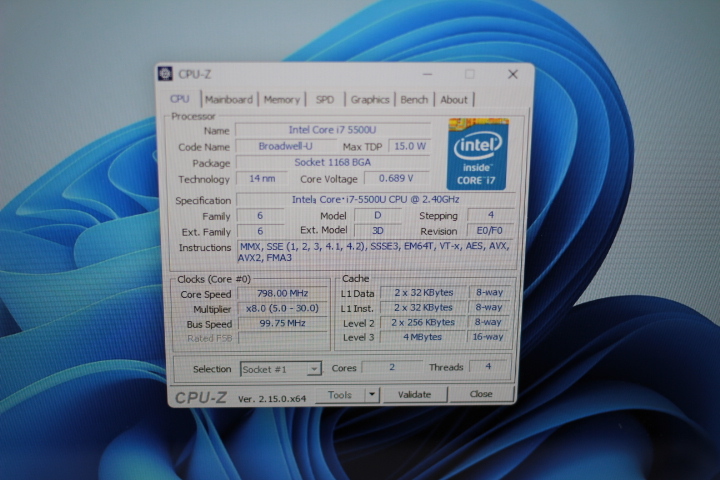Open the SPD tab
The height and width of the screenshot is (480, 720).
click(x=325, y=99)
